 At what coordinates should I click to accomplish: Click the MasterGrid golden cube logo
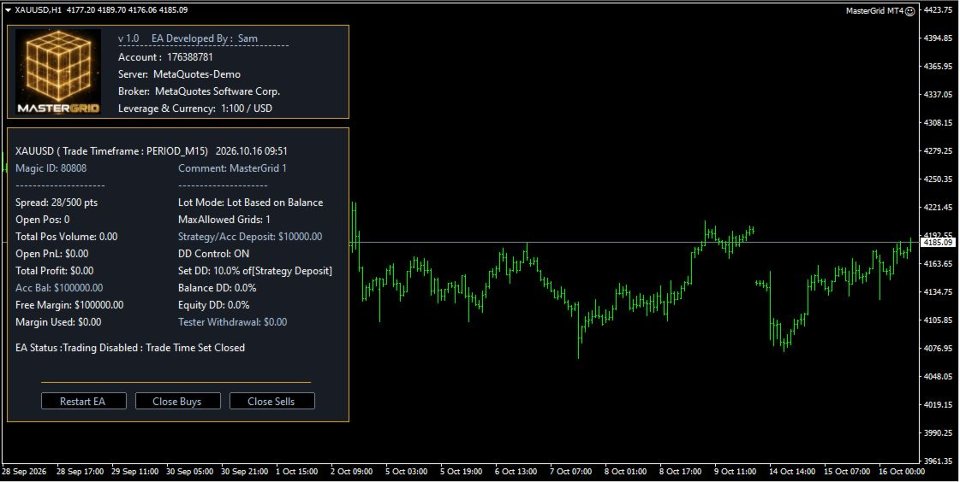click(59, 71)
